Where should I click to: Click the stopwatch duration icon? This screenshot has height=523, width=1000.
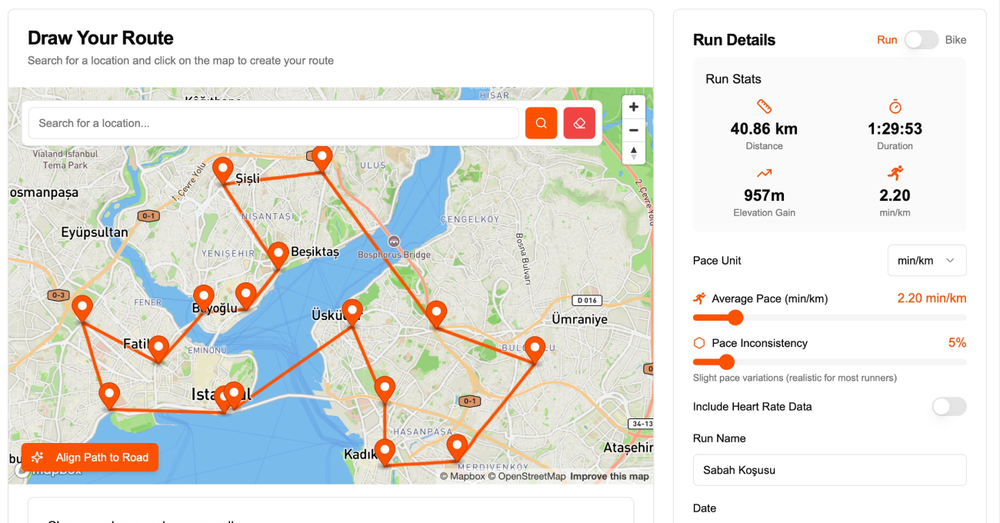(895, 107)
